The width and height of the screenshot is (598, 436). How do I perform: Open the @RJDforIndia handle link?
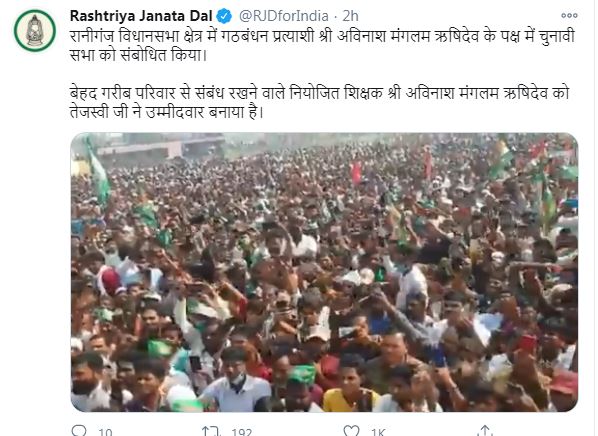click(284, 16)
